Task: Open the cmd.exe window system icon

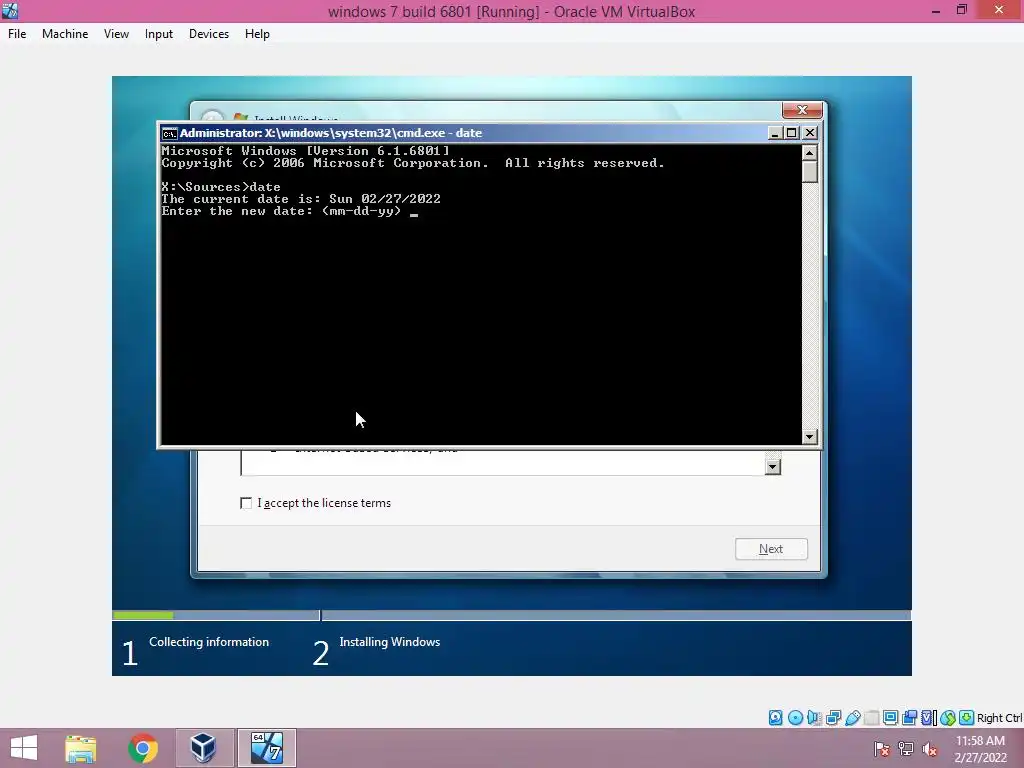Action: (x=169, y=133)
